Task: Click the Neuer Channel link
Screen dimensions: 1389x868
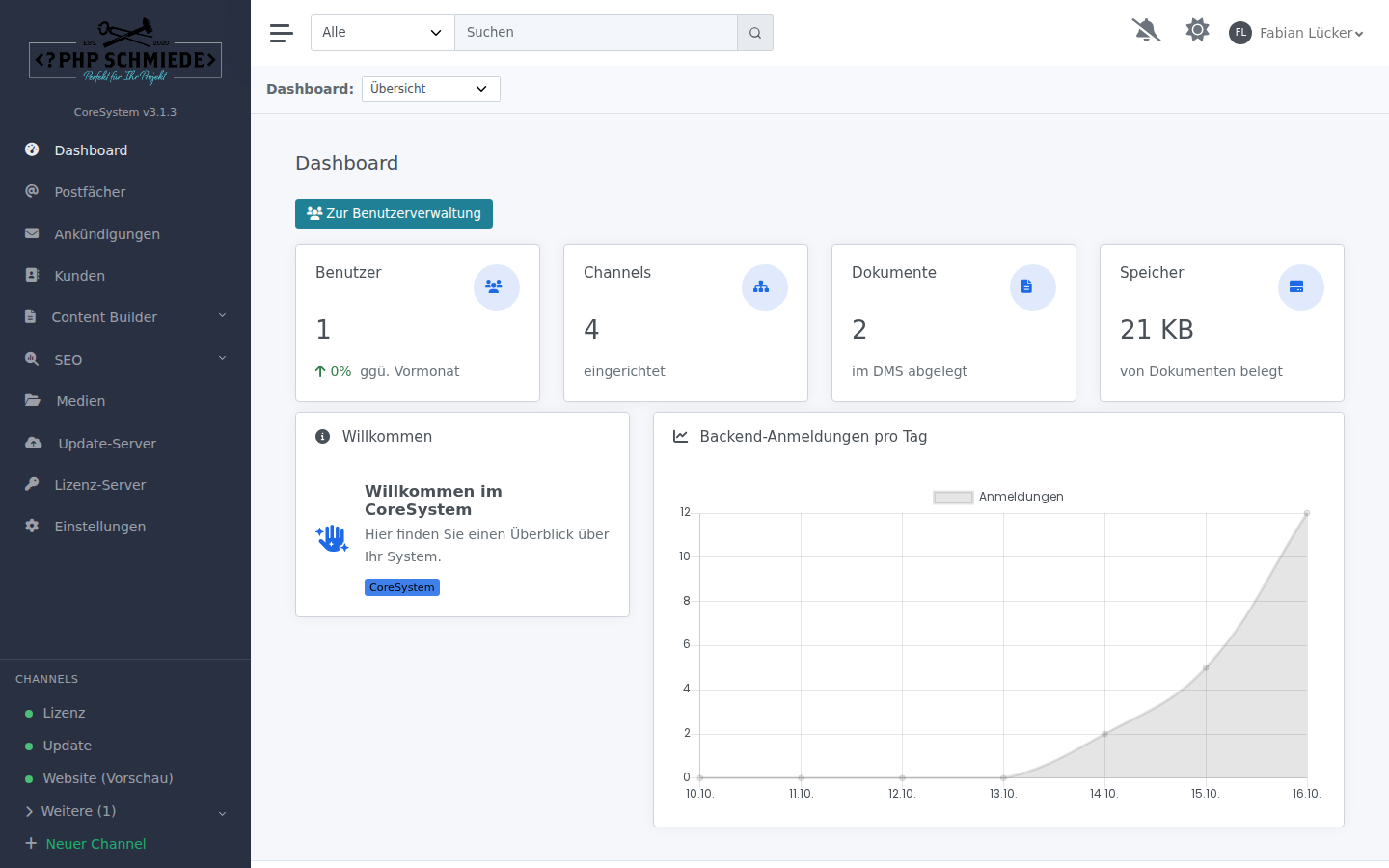Action: (x=96, y=844)
